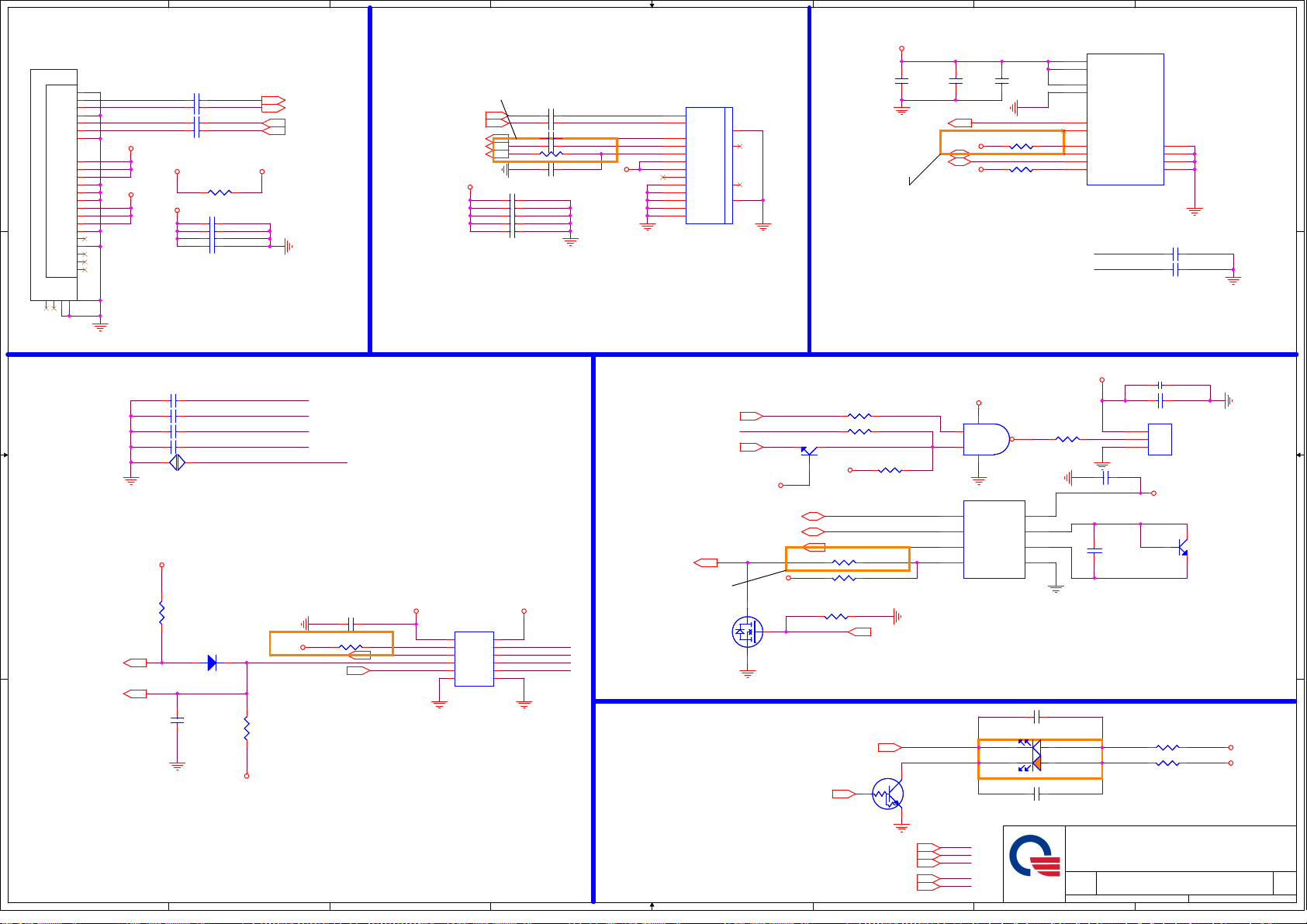Click the large empty title block cell
Screen dimensions: 1307x924
[1180, 849]
